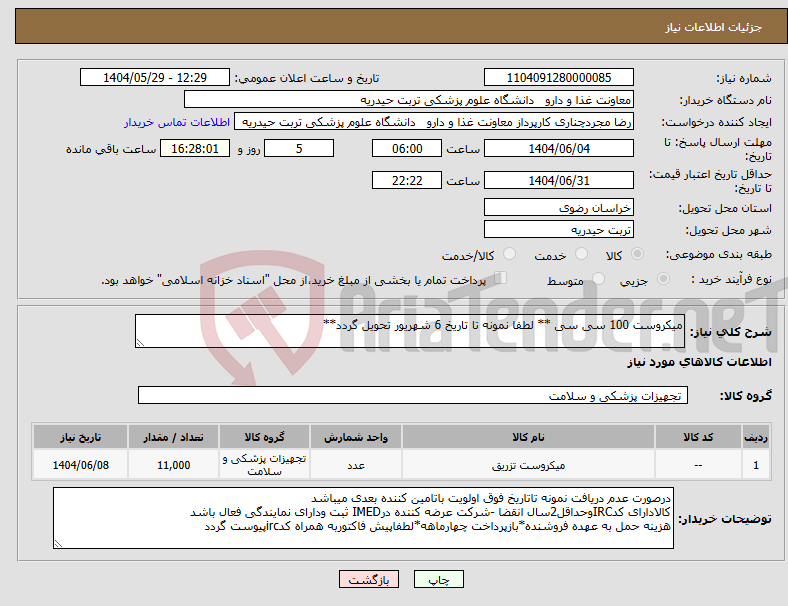Click the validity hour field 22:22

click(407, 180)
